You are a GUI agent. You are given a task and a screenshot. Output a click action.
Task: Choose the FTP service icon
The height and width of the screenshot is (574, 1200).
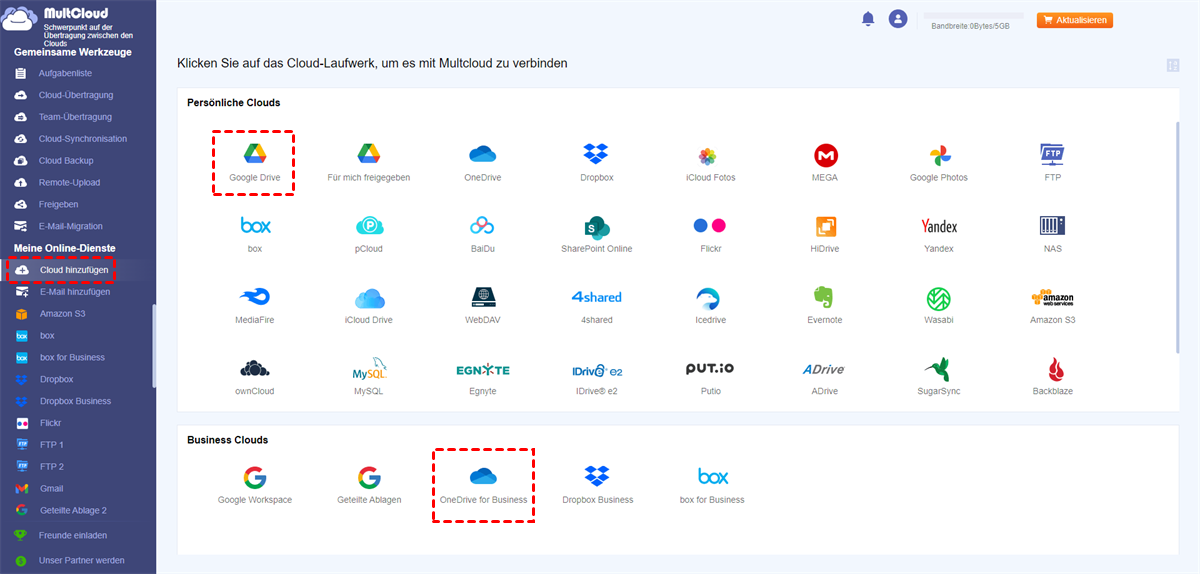click(1052, 154)
